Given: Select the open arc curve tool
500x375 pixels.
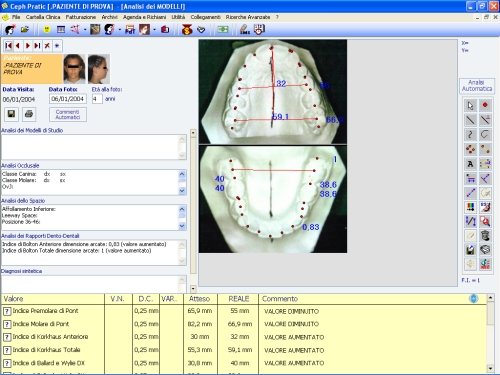Looking at the screenshot, I should tap(485, 135).
